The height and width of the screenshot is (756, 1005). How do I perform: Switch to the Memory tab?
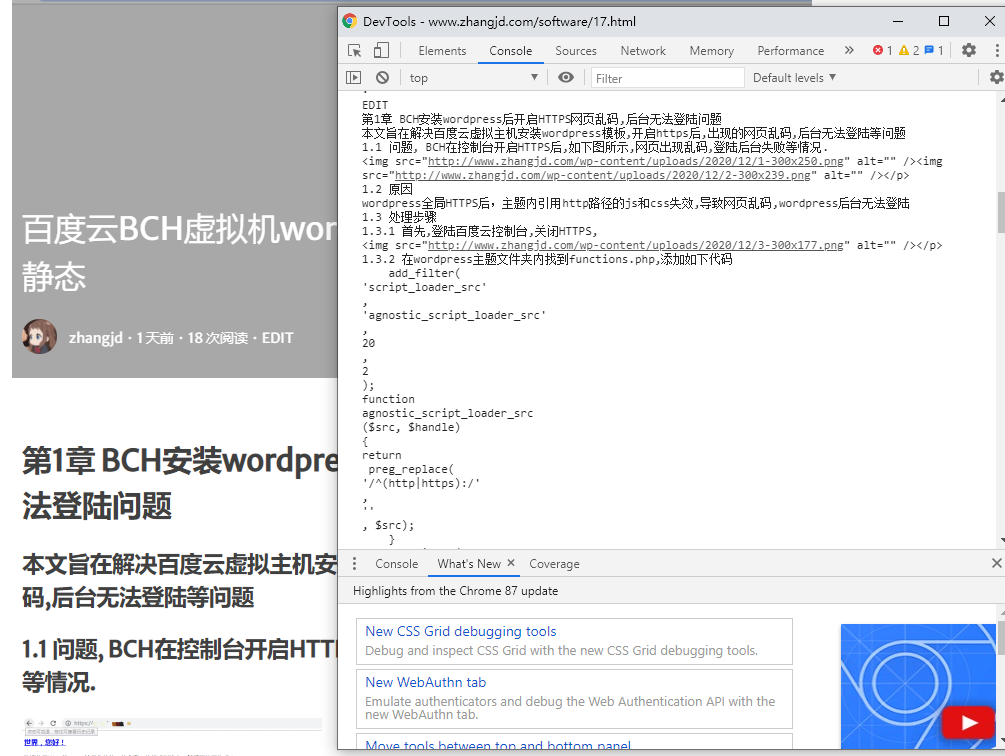tap(711, 51)
